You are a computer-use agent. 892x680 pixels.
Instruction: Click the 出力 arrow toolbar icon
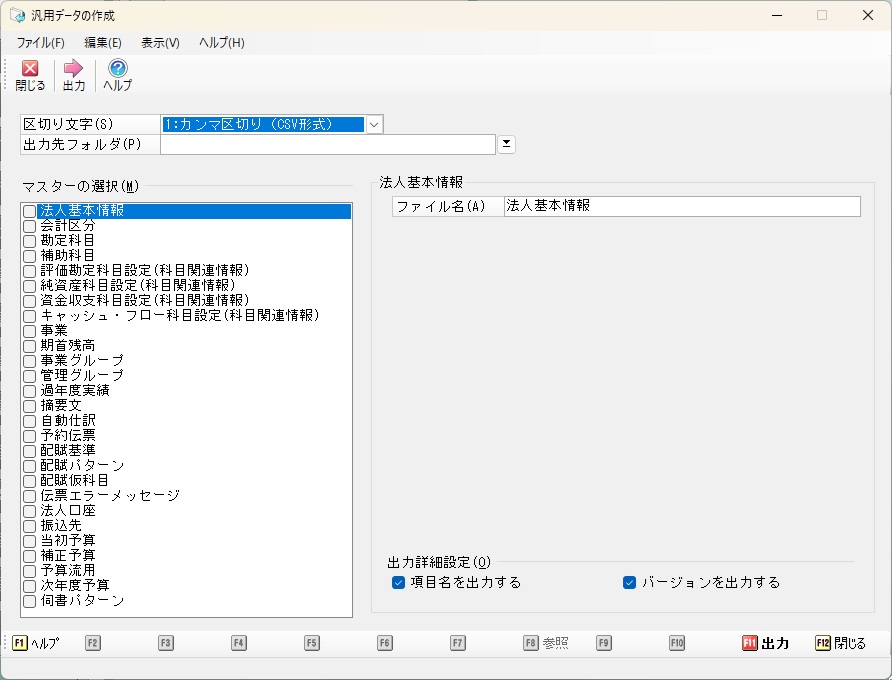73,69
